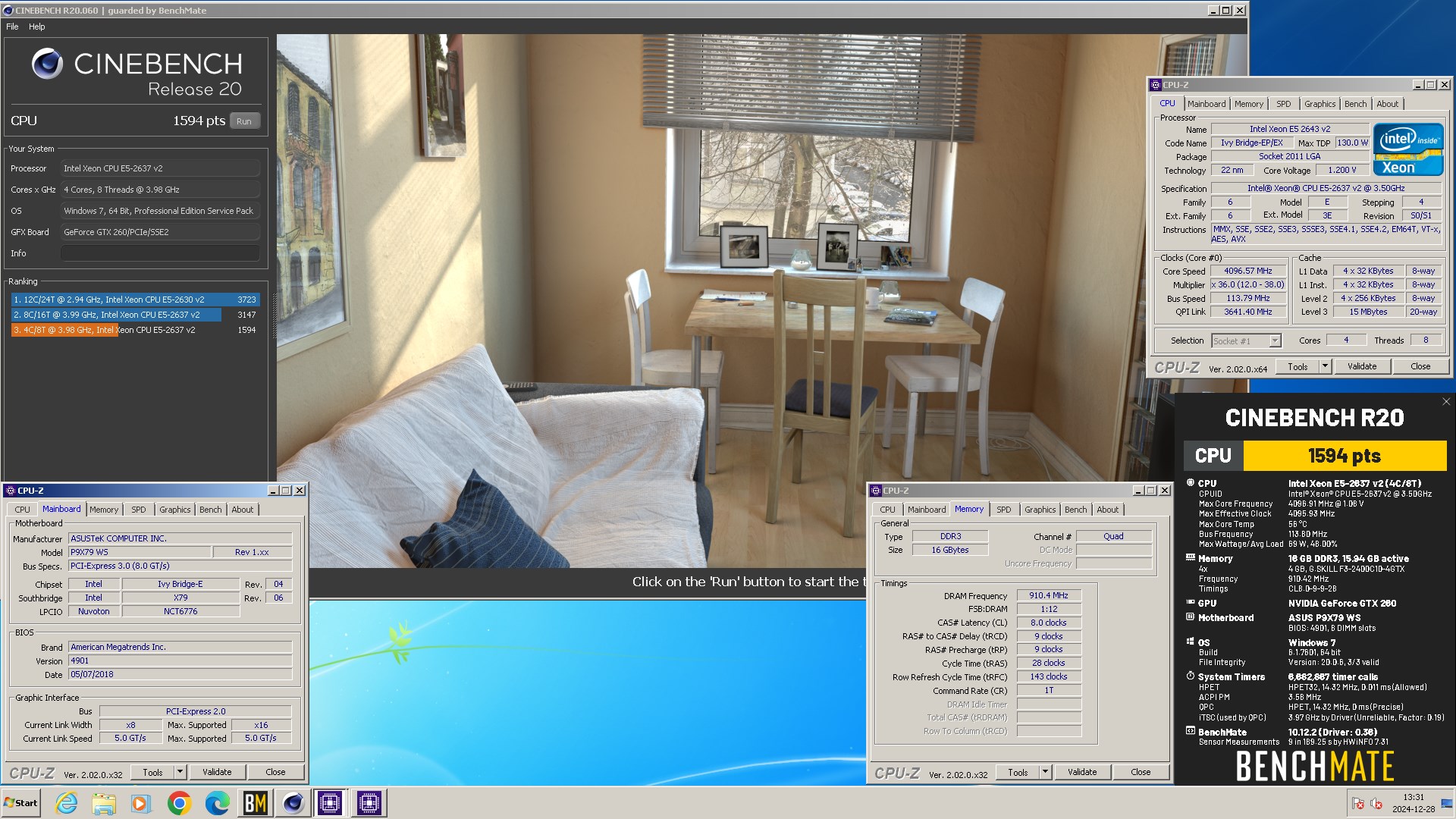Select first CPU-Z taskbar icon
This screenshot has width=1456, height=819.
(x=331, y=803)
